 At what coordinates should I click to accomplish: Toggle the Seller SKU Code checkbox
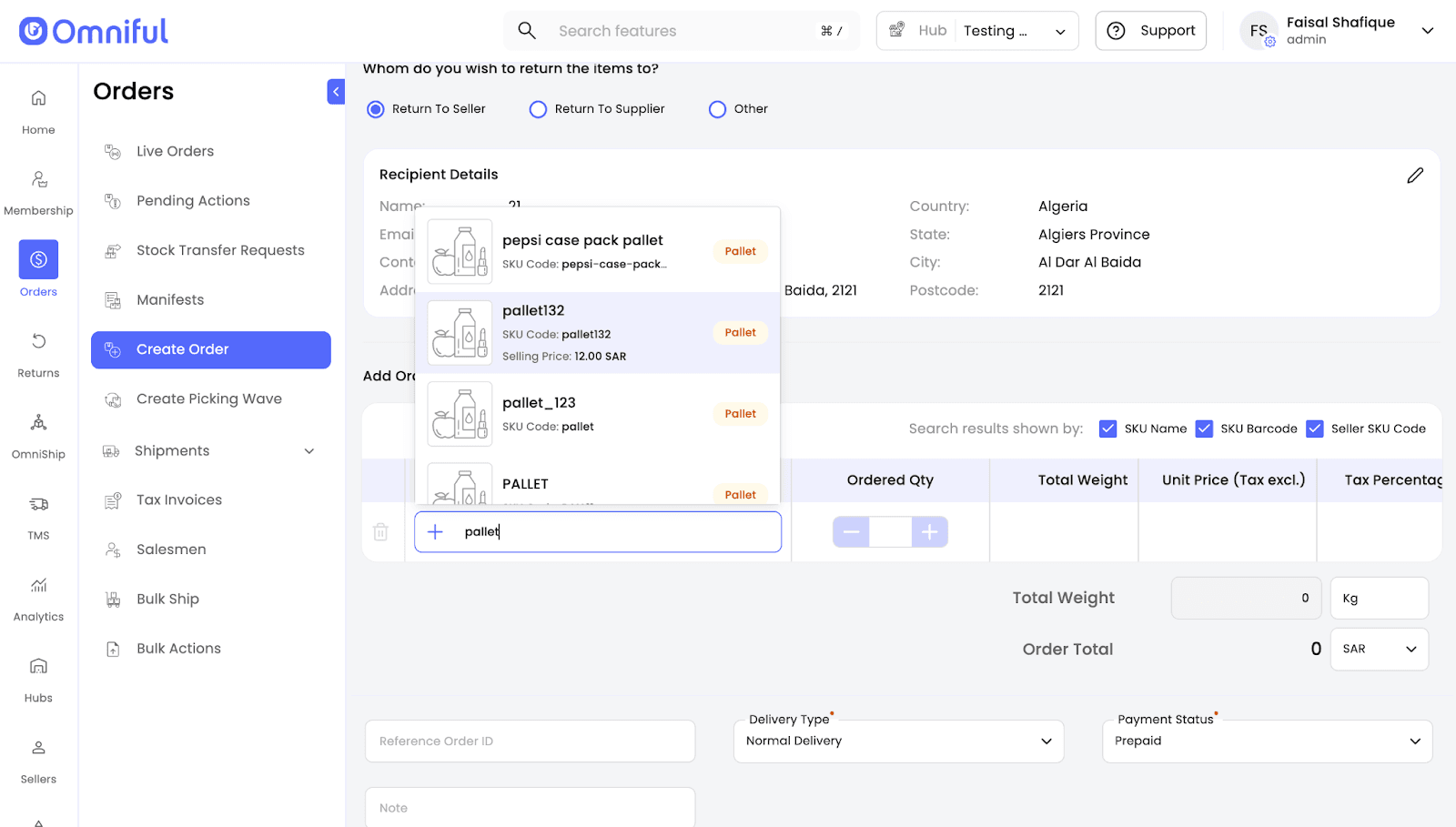coord(1314,429)
